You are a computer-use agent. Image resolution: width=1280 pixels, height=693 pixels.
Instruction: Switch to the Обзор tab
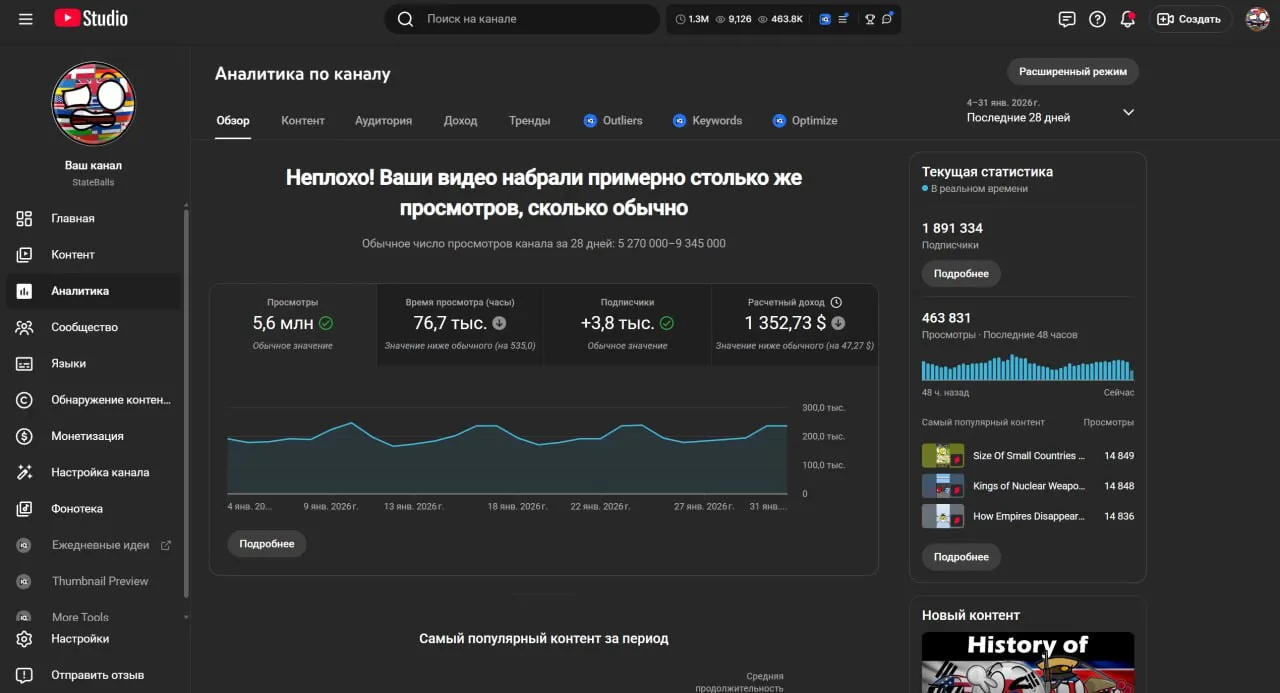click(233, 120)
